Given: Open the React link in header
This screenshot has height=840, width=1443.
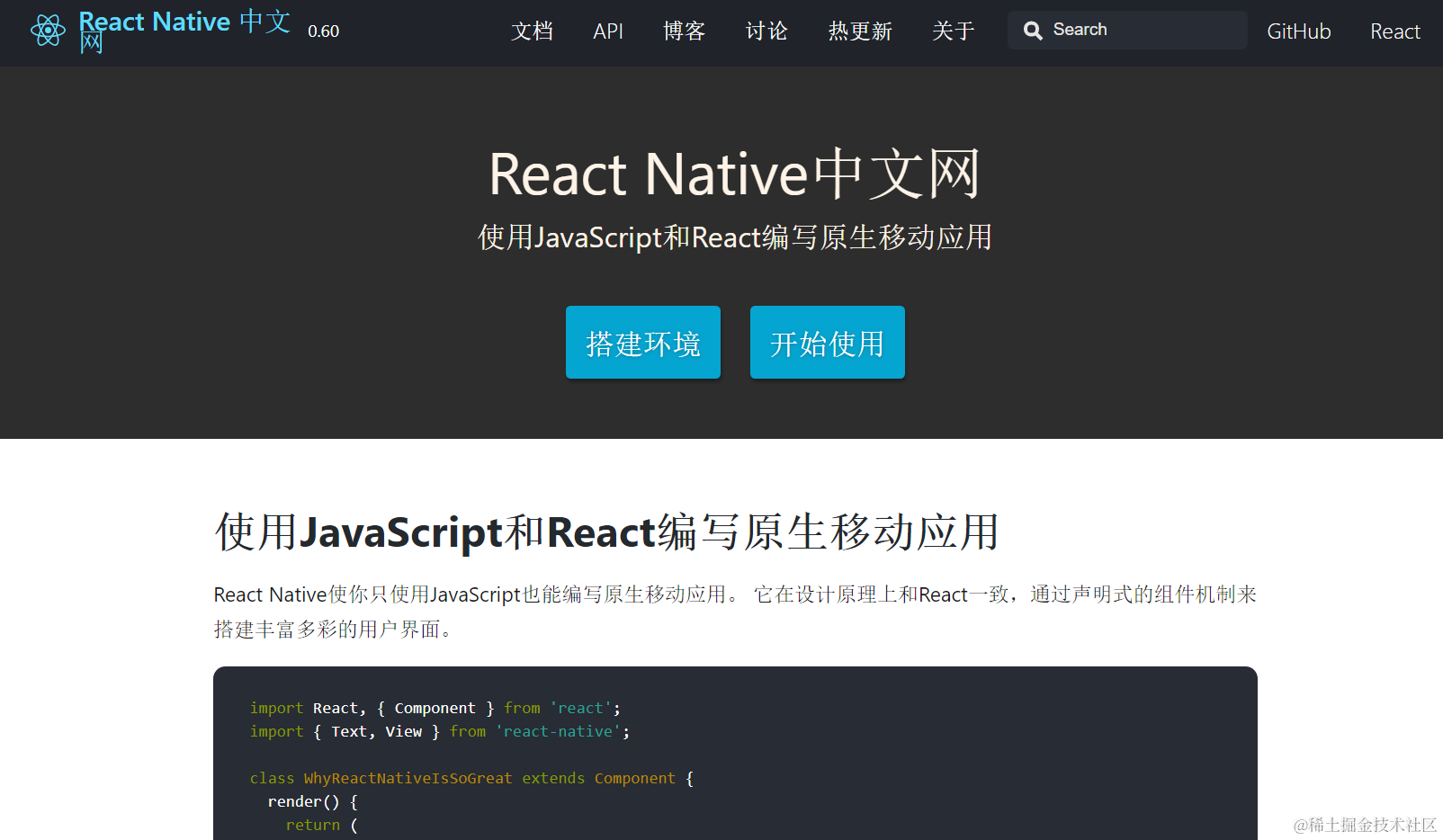Looking at the screenshot, I should pos(1394,31).
